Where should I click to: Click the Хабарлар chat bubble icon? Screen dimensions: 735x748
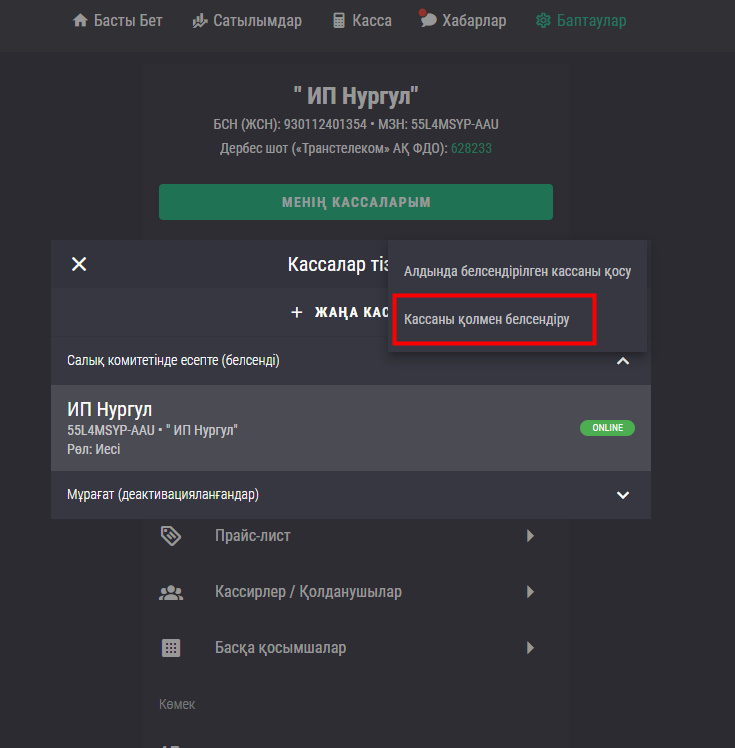point(428,19)
